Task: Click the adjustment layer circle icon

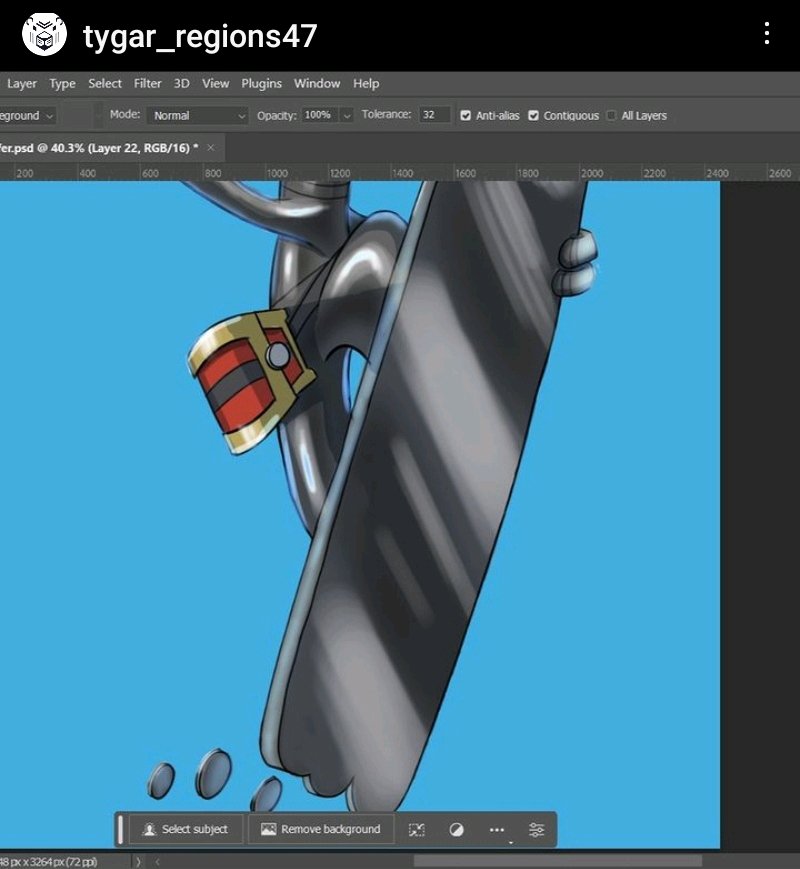Action: (x=456, y=830)
